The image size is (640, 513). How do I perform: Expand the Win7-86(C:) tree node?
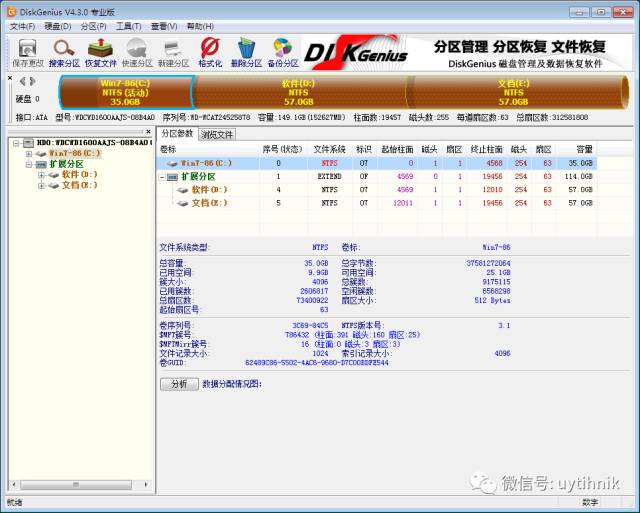tap(29, 154)
